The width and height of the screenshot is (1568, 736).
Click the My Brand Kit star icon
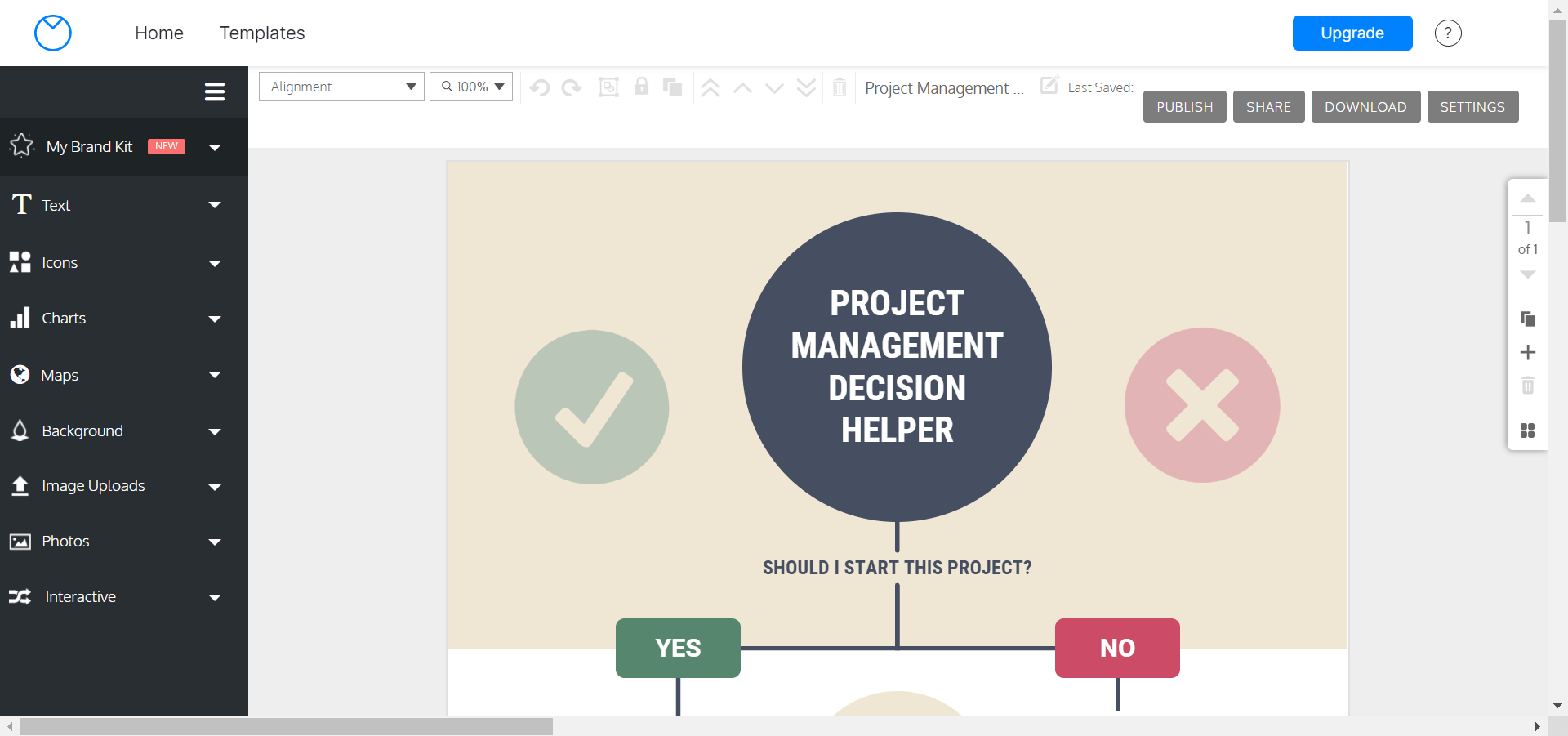point(21,146)
